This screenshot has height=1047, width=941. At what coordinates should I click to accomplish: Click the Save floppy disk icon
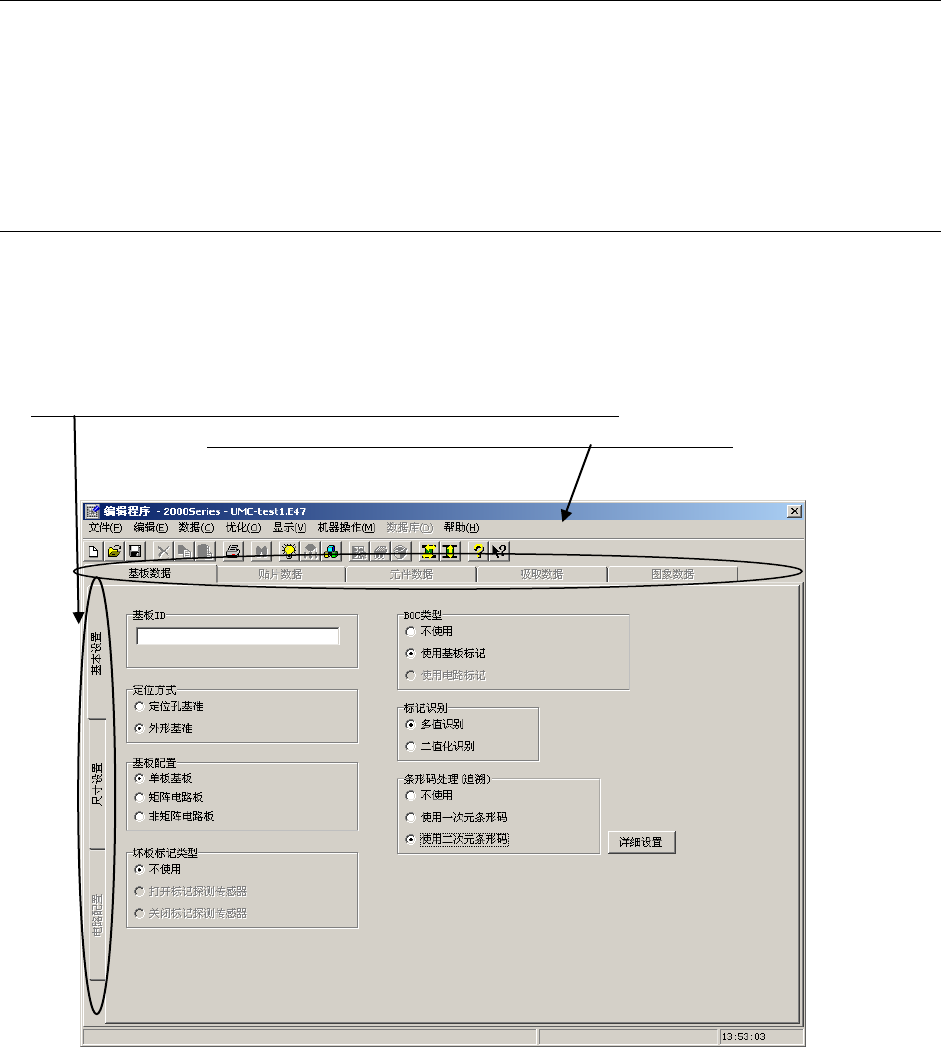pyautogui.click(x=135, y=552)
